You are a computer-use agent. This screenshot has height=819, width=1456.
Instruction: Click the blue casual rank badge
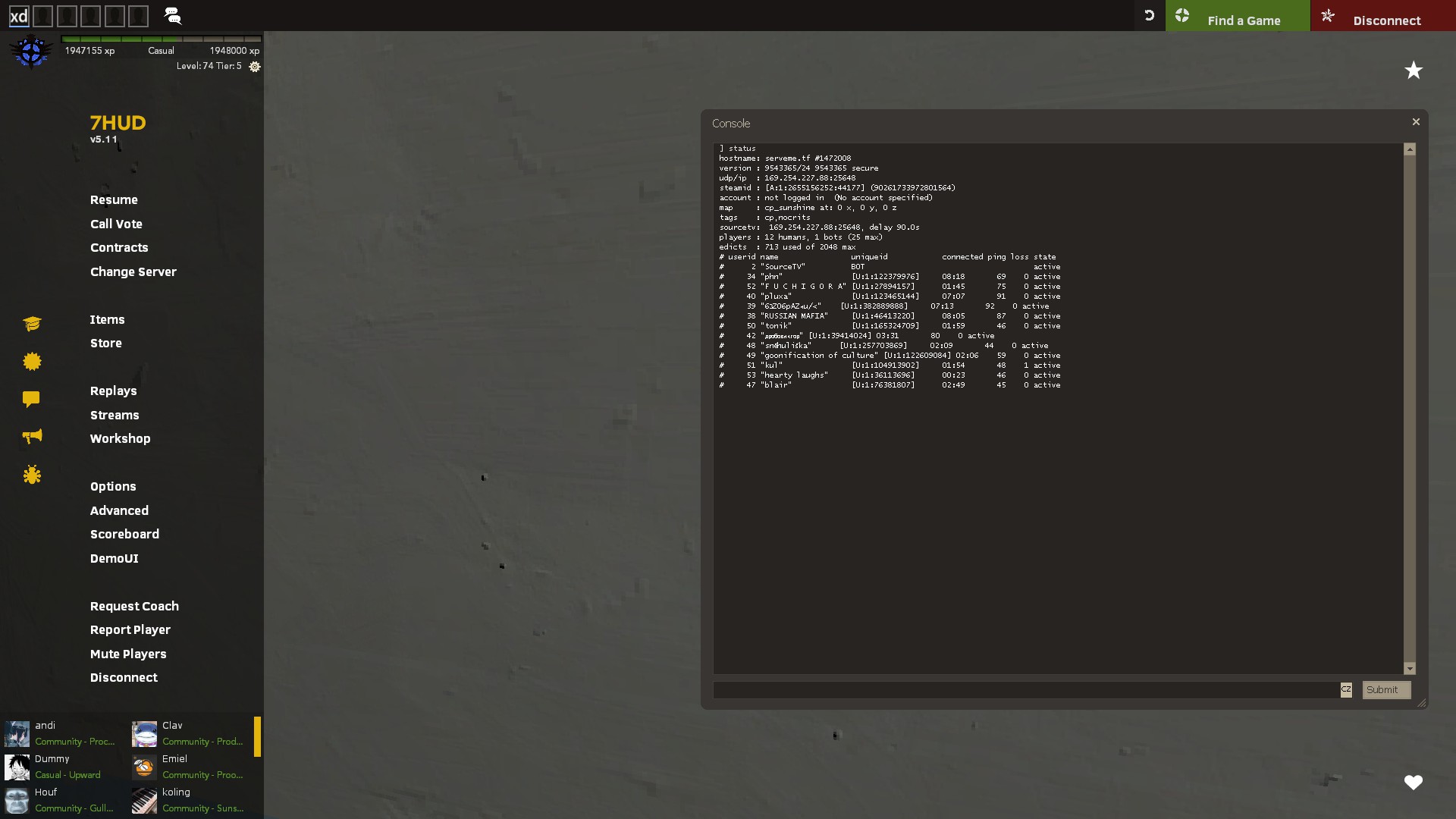pyautogui.click(x=31, y=52)
